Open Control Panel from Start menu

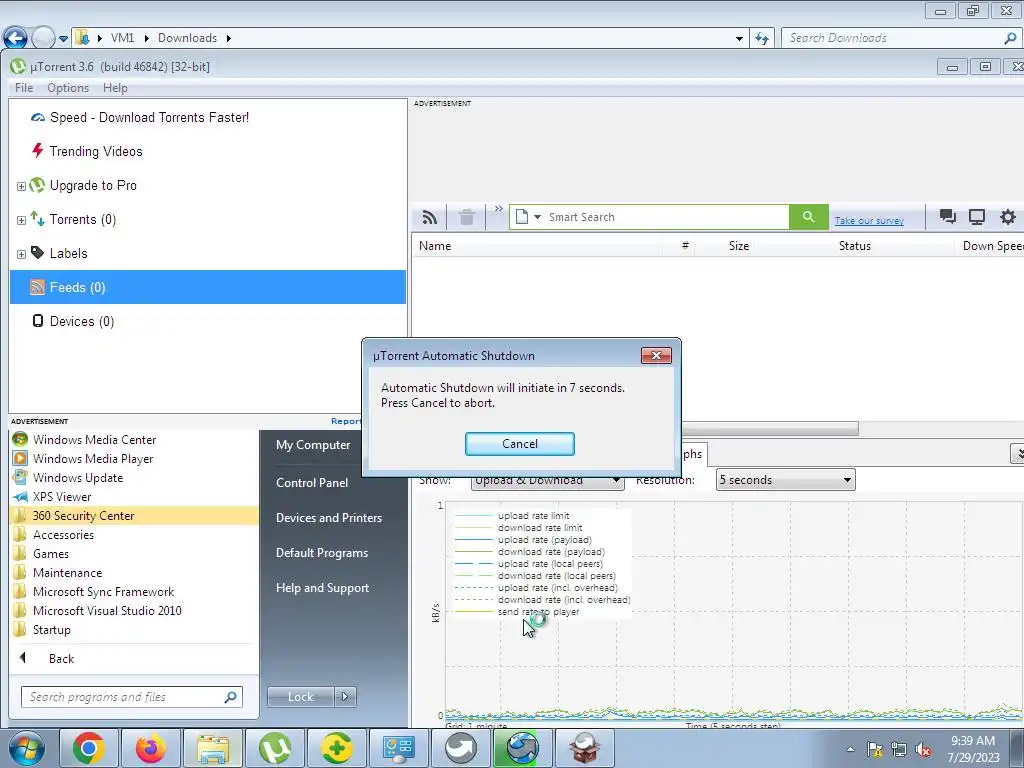312,483
